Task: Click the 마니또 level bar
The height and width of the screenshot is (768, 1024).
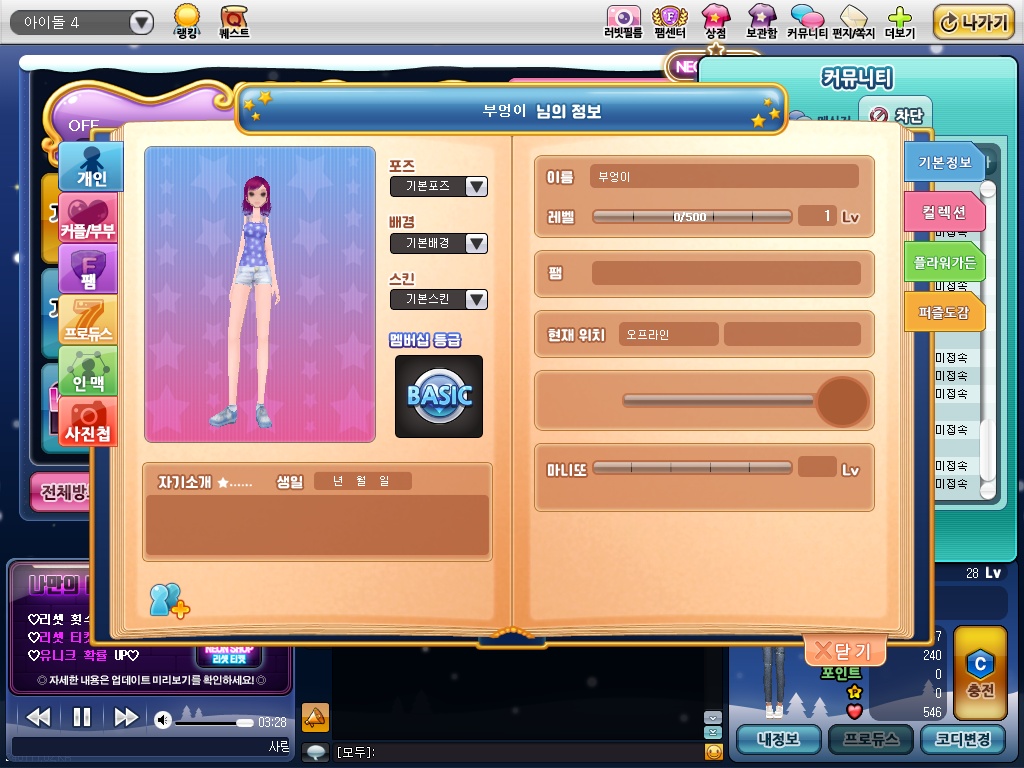Action: pyautogui.click(x=692, y=468)
